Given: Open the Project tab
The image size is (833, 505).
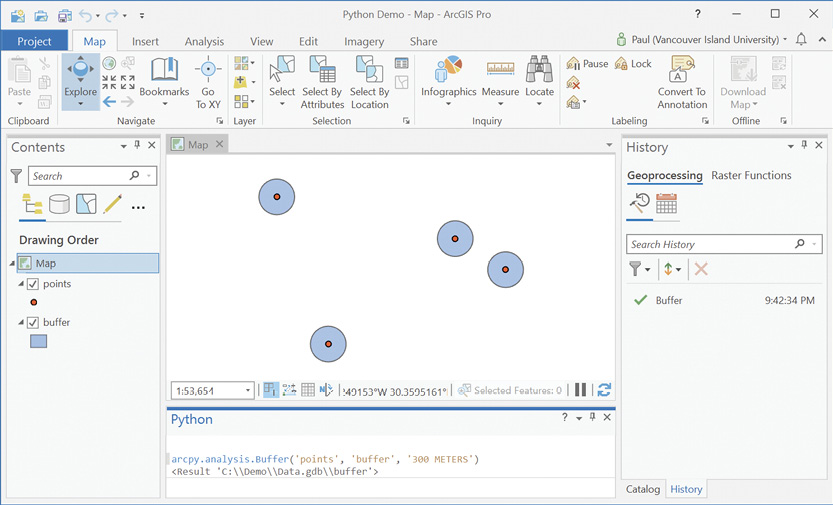Looking at the screenshot, I should [x=34, y=41].
